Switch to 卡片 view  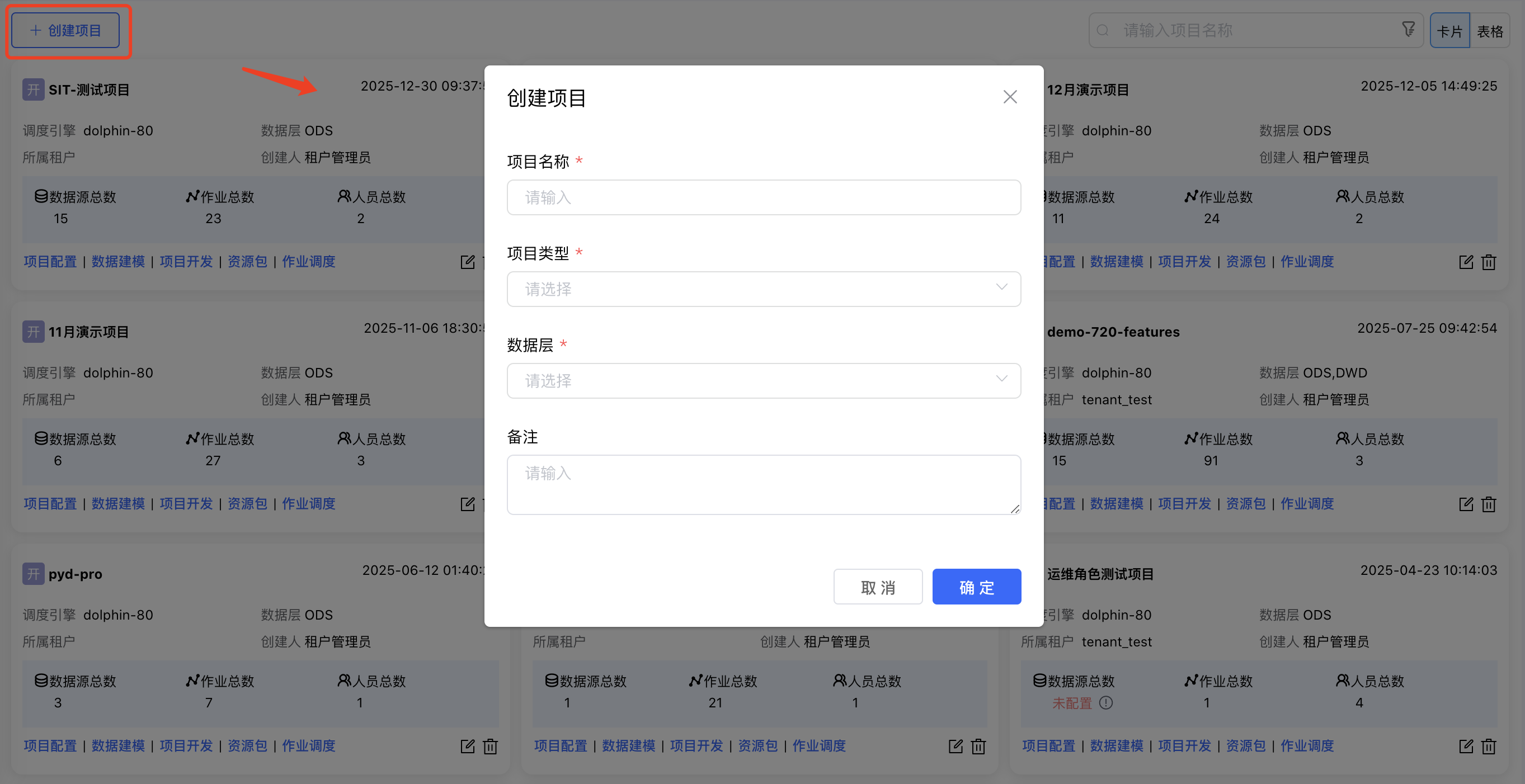(x=1449, y=31)
